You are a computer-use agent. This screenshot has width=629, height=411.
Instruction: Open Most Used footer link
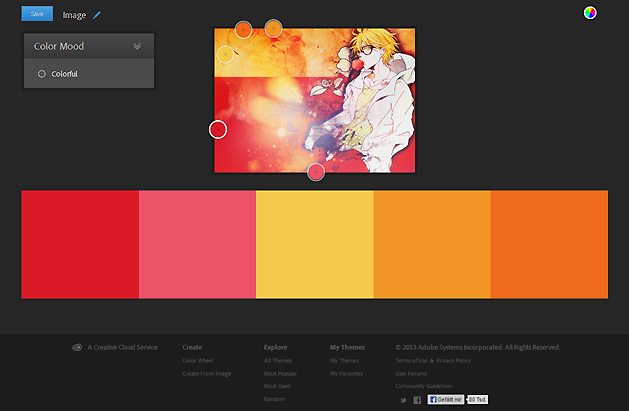point(277,386)
